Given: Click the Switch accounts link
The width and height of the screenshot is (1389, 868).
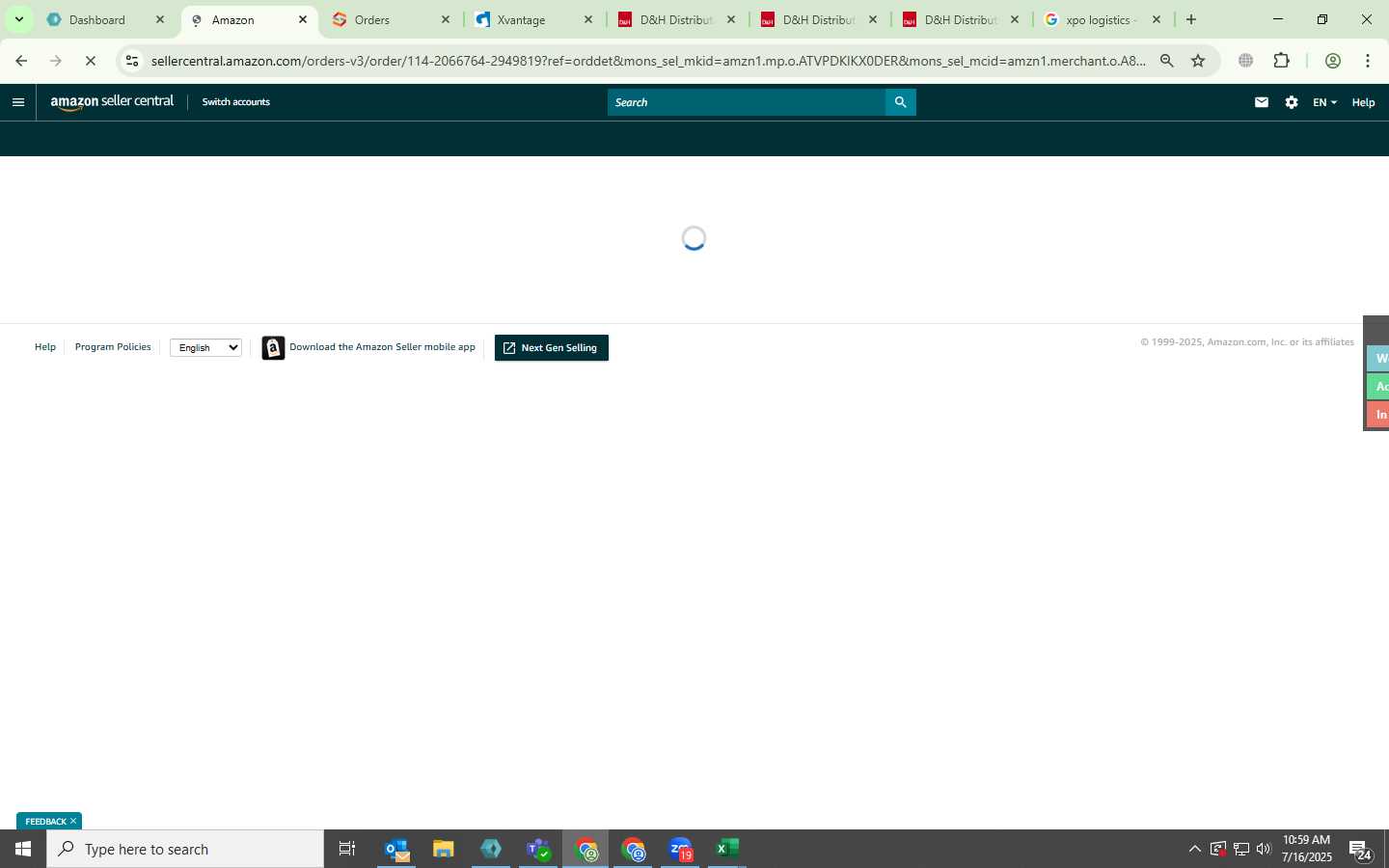Looking at the screenshot, I should tap(235, 102).
